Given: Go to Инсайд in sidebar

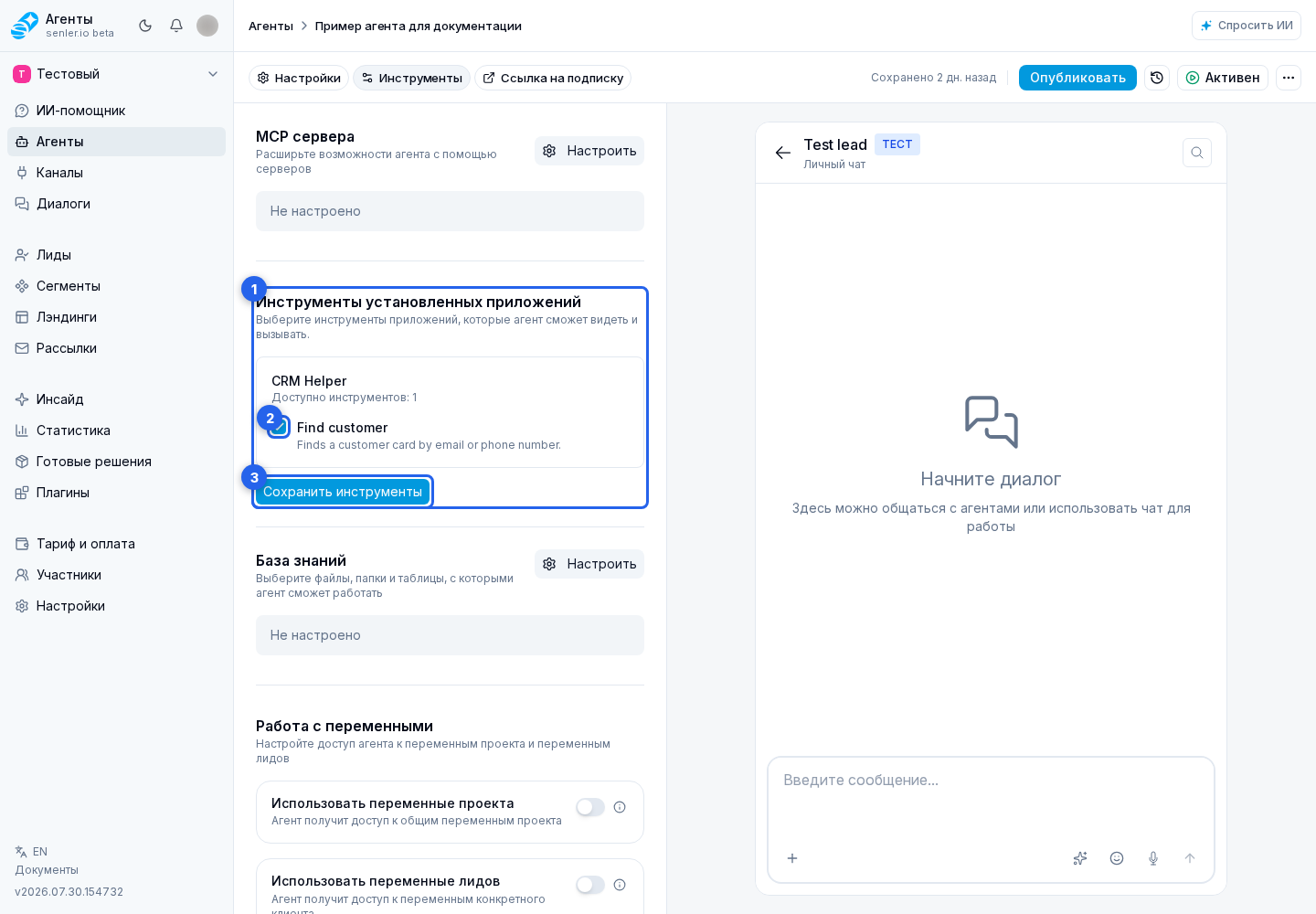Looking at the screenshot, I should point(116,399).
